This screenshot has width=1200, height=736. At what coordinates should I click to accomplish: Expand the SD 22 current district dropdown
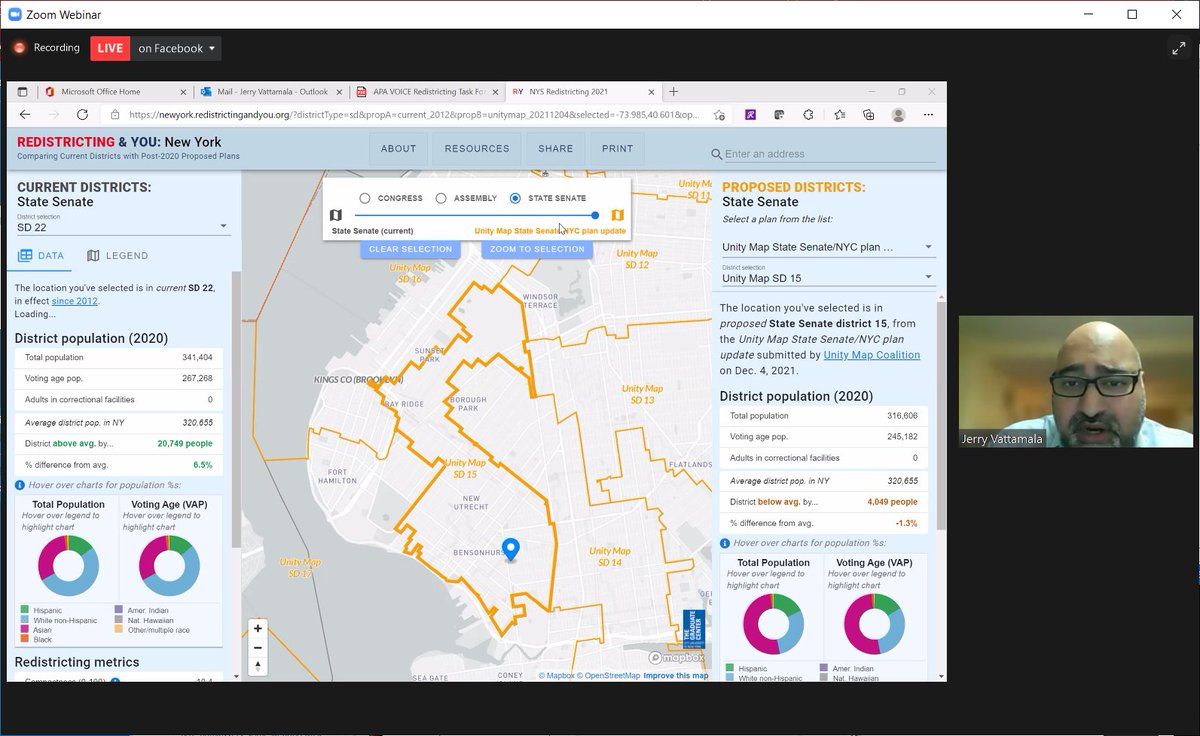(x=123, y=227)
